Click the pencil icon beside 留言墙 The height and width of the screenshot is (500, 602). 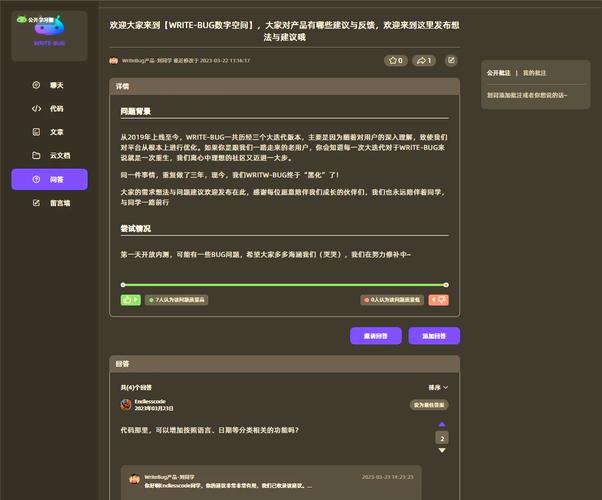pyautogui.click(x=36, y=203)
